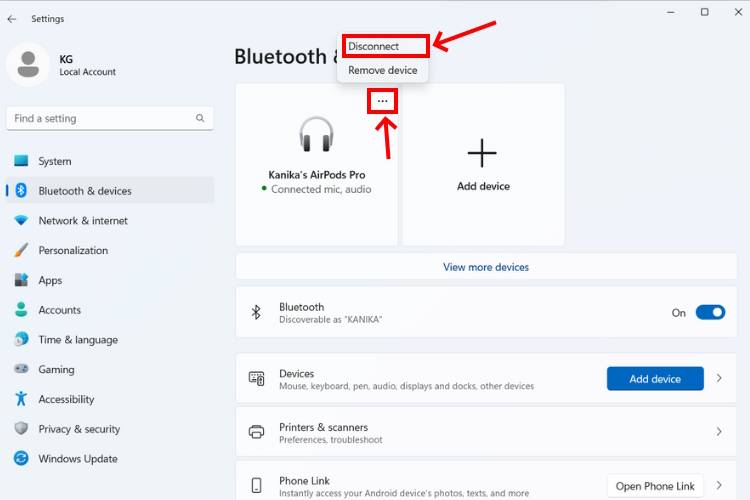The height and width of the screenshot is (500, 750).
Task: Click the Bluetooth & devices sidebar icon
Action: [21, 190]
